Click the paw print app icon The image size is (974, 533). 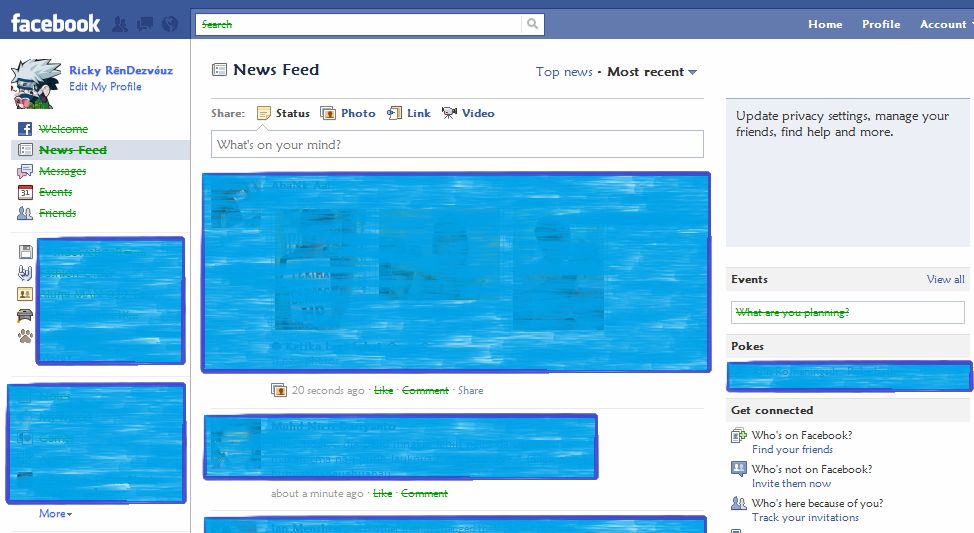pos(25,336)
